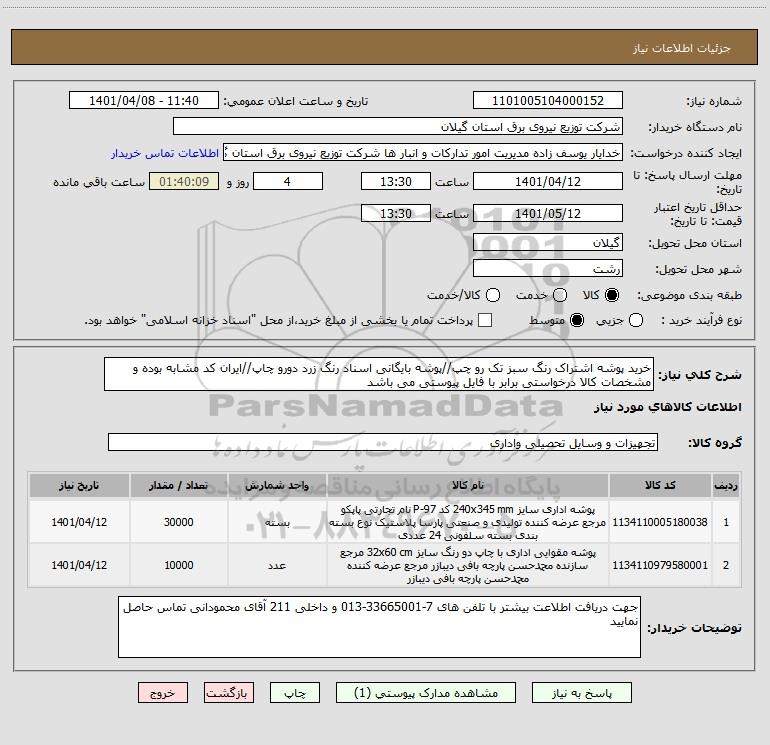Click the delivery city field رشت
Viewport: 770px width, 745px height.
pos(548,268)
